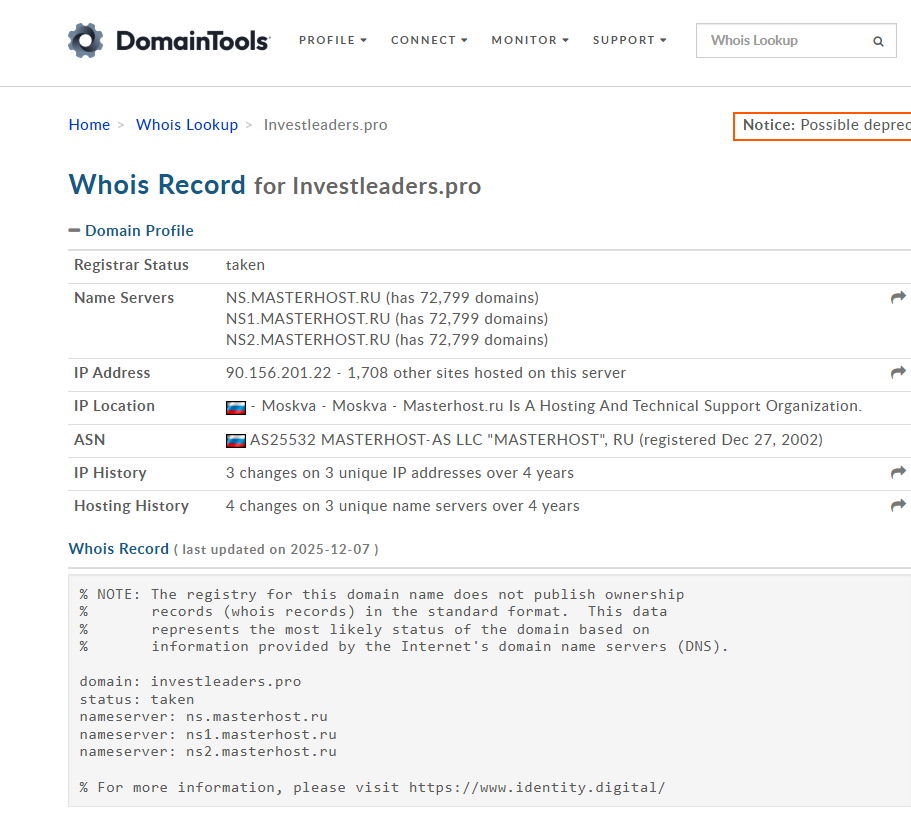This screenshot has width=911, height=827.
Task: Click the DomainTools wordmark text
Action: pos(192,41)
